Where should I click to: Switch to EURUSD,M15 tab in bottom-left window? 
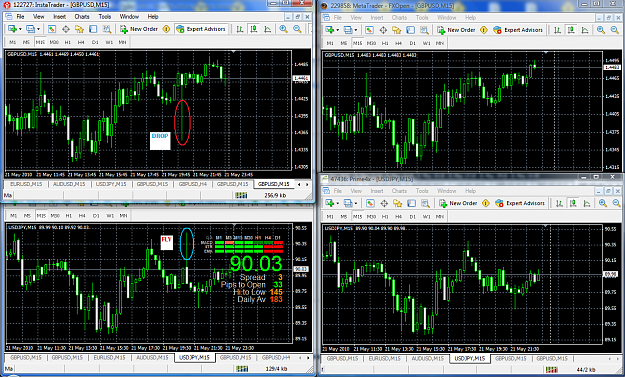tap(109, 357)
